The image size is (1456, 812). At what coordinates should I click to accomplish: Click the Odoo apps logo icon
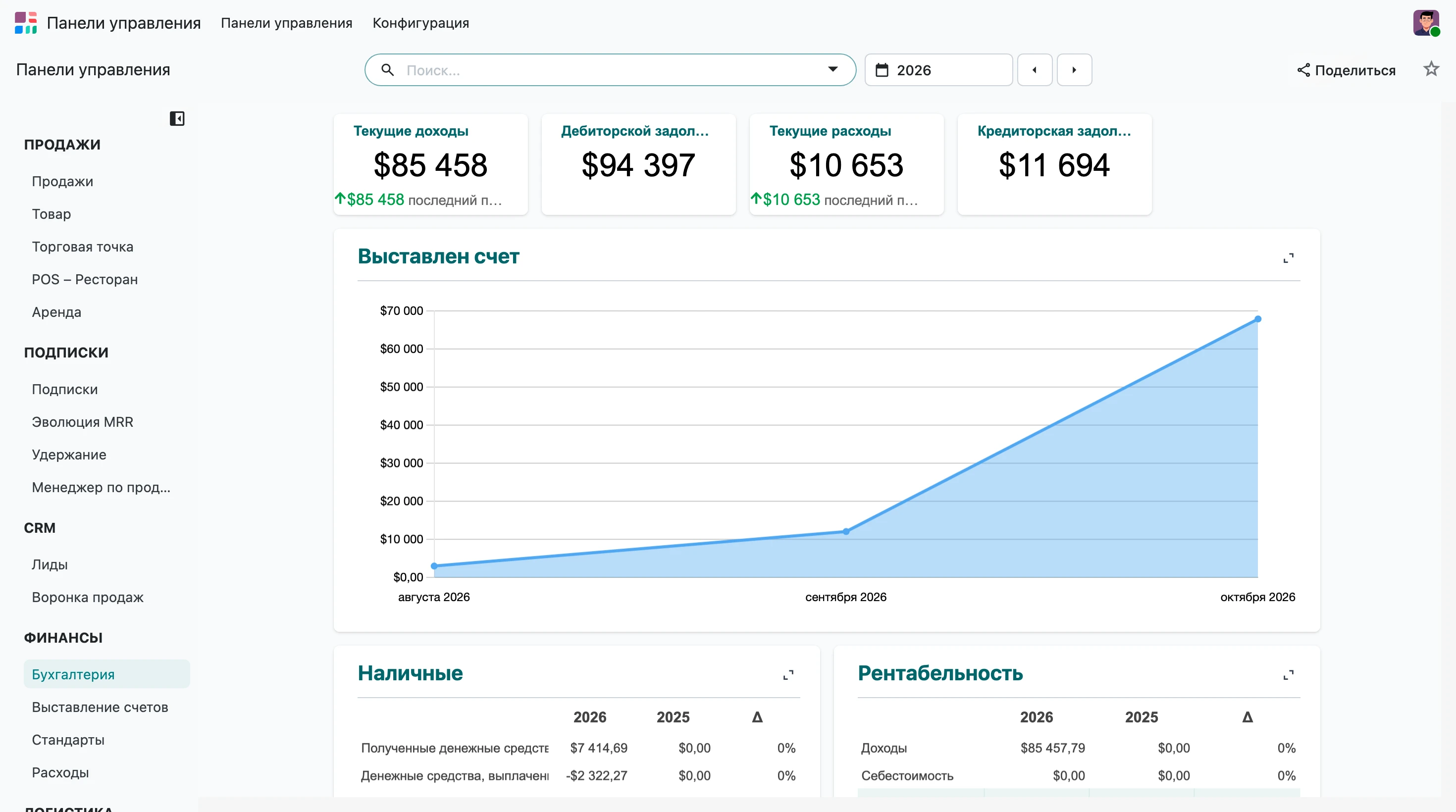coord(26,23)
